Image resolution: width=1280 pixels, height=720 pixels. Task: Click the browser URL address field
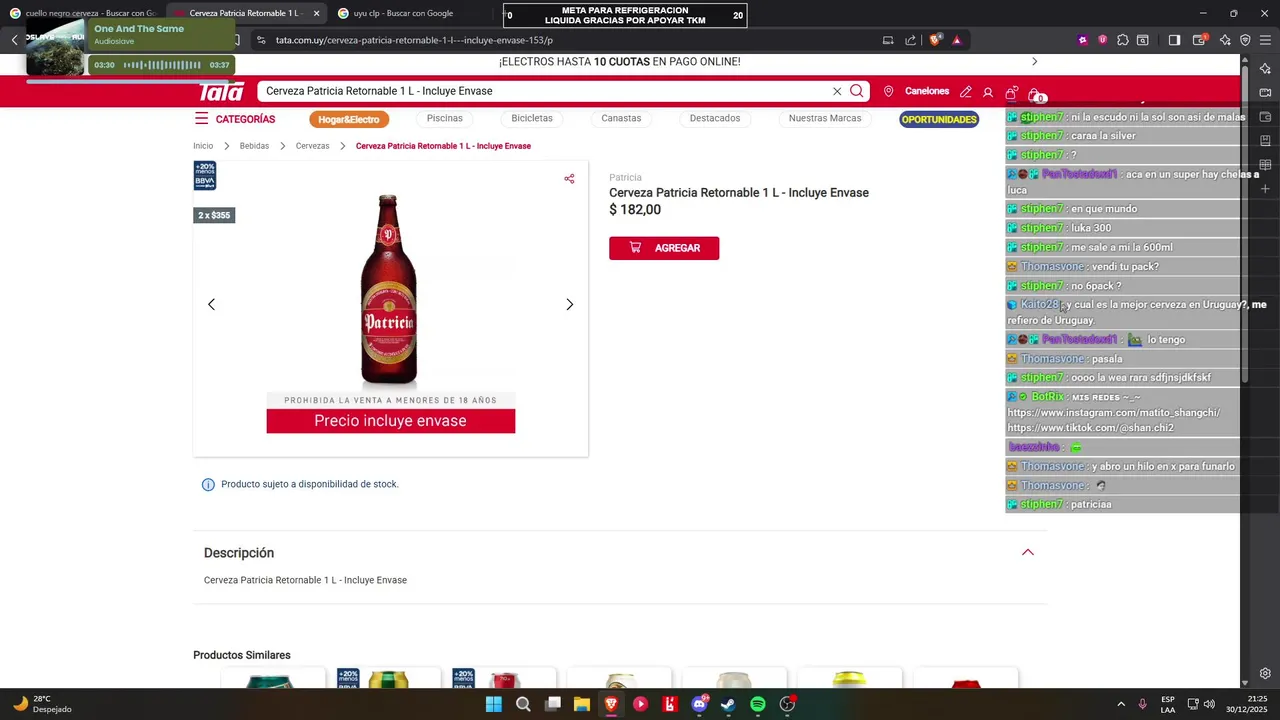(x=560, y=40)
